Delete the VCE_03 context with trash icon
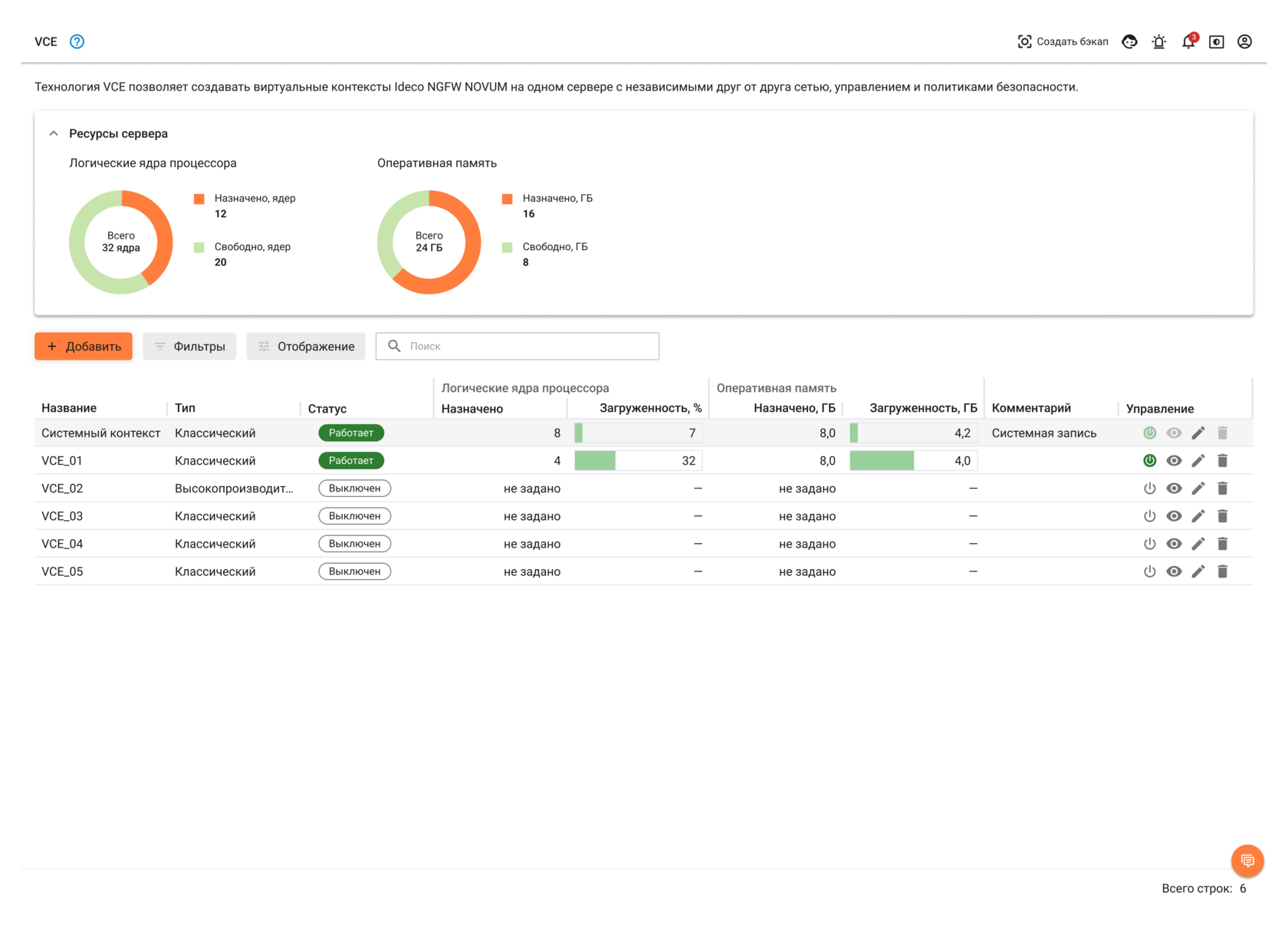The height and width of the screenshot is (928, 1288). [x=1223, y=516]
